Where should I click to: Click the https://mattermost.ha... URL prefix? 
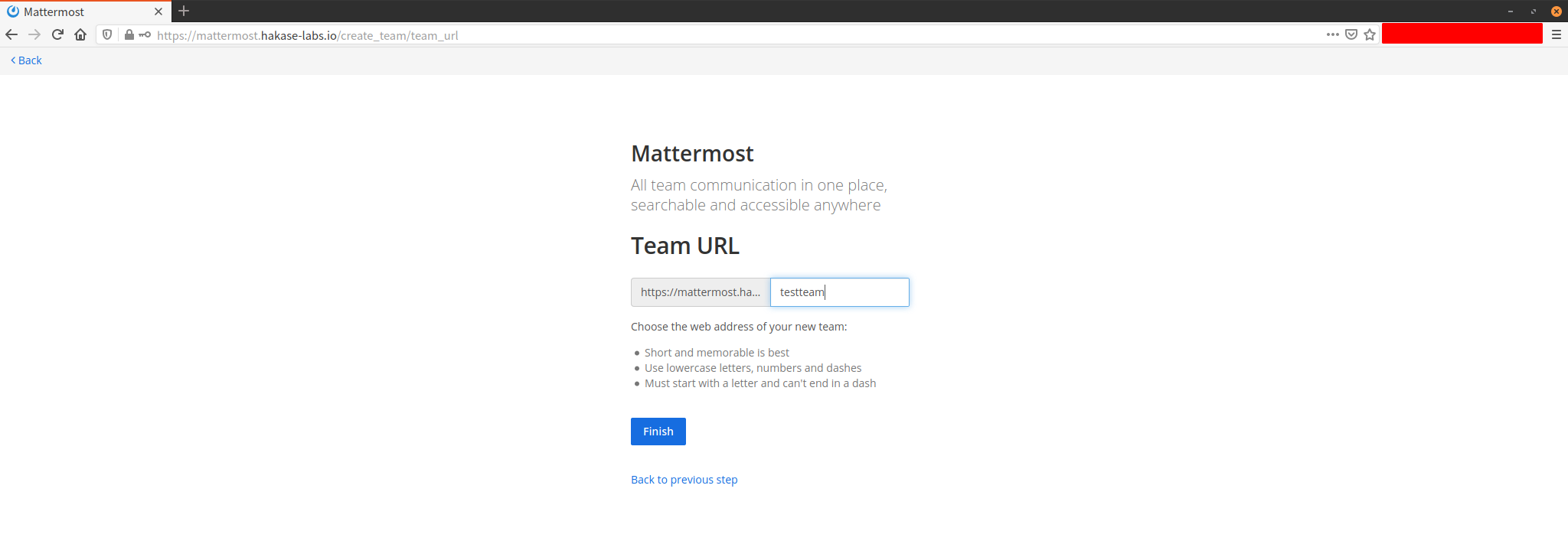point(701,292)
